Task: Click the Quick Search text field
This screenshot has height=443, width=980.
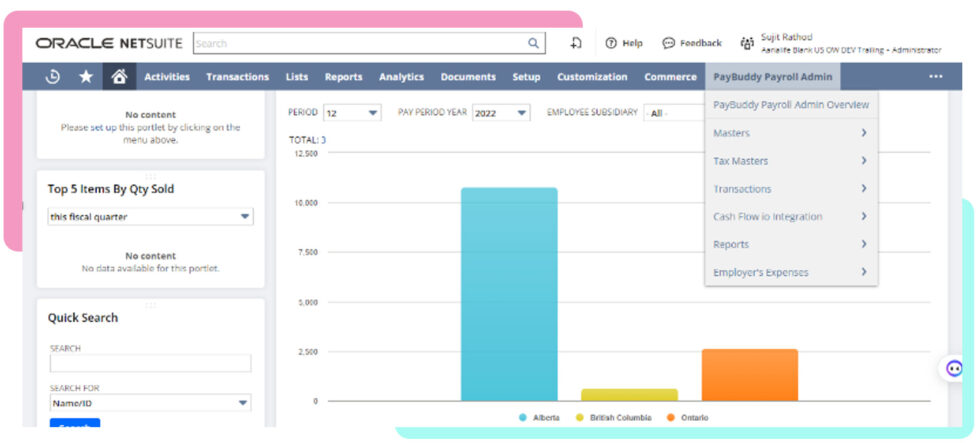Action: point(150,364)
